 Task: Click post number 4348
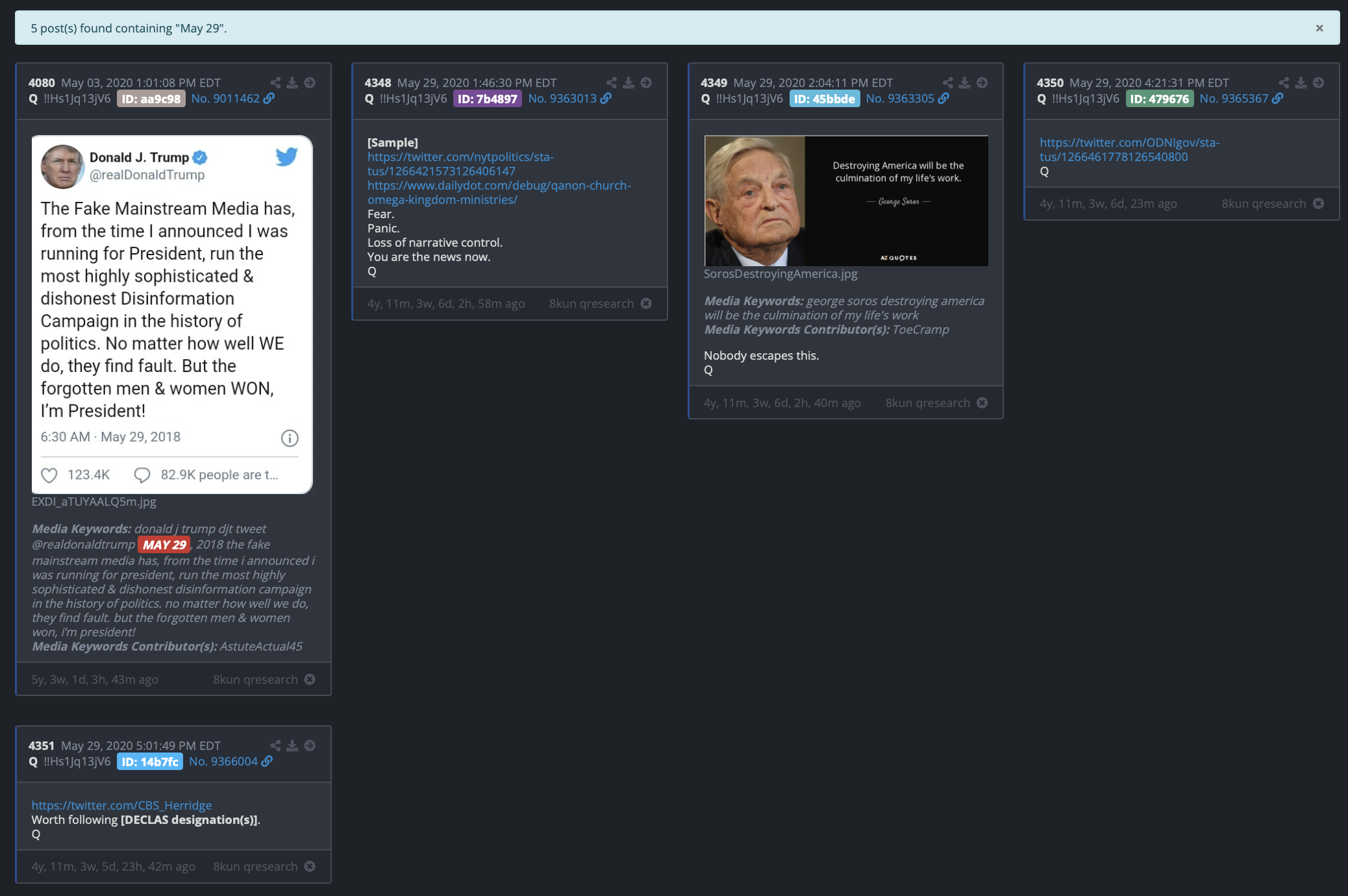(378, 82)
